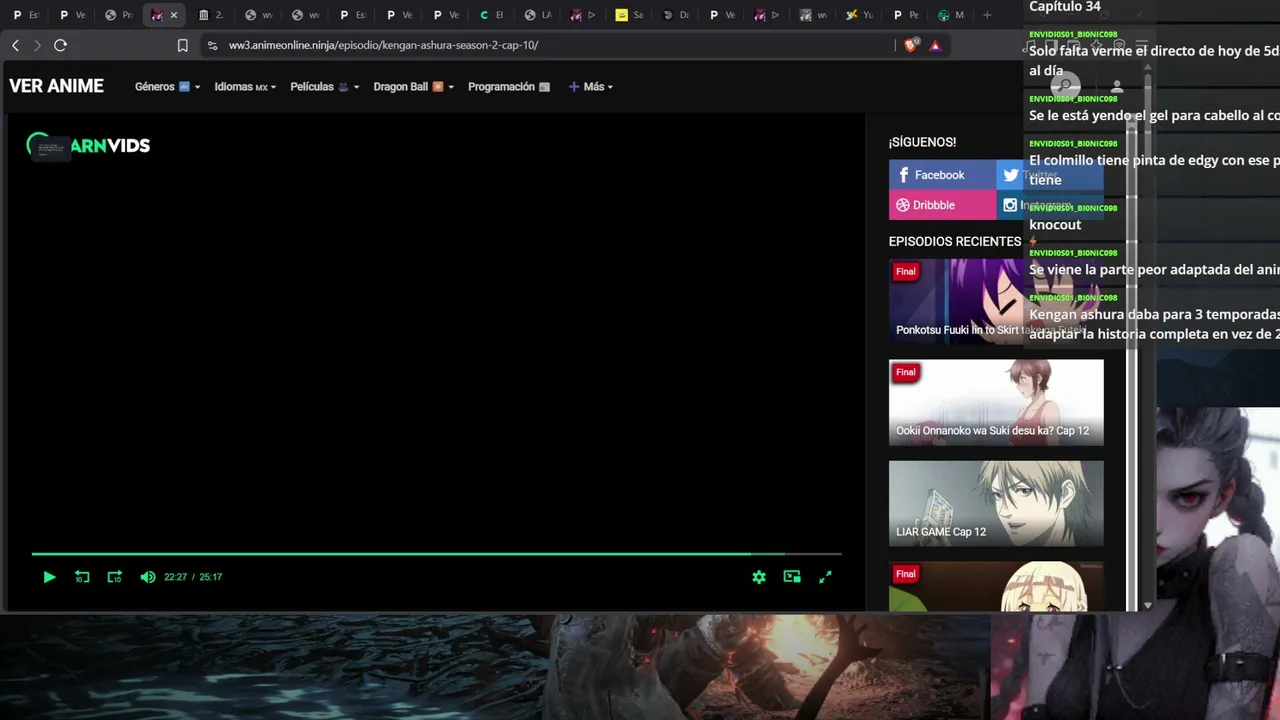Click the EPISODIOS RECIENTES heading
Screen dimensions: 1280x720
click(955, 241)
